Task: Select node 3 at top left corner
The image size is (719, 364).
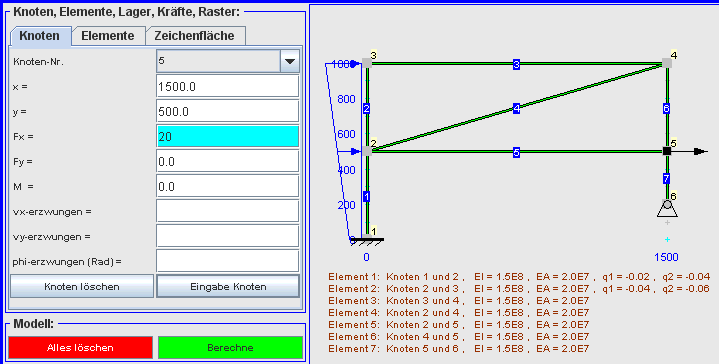Action: tap(367, 63)
